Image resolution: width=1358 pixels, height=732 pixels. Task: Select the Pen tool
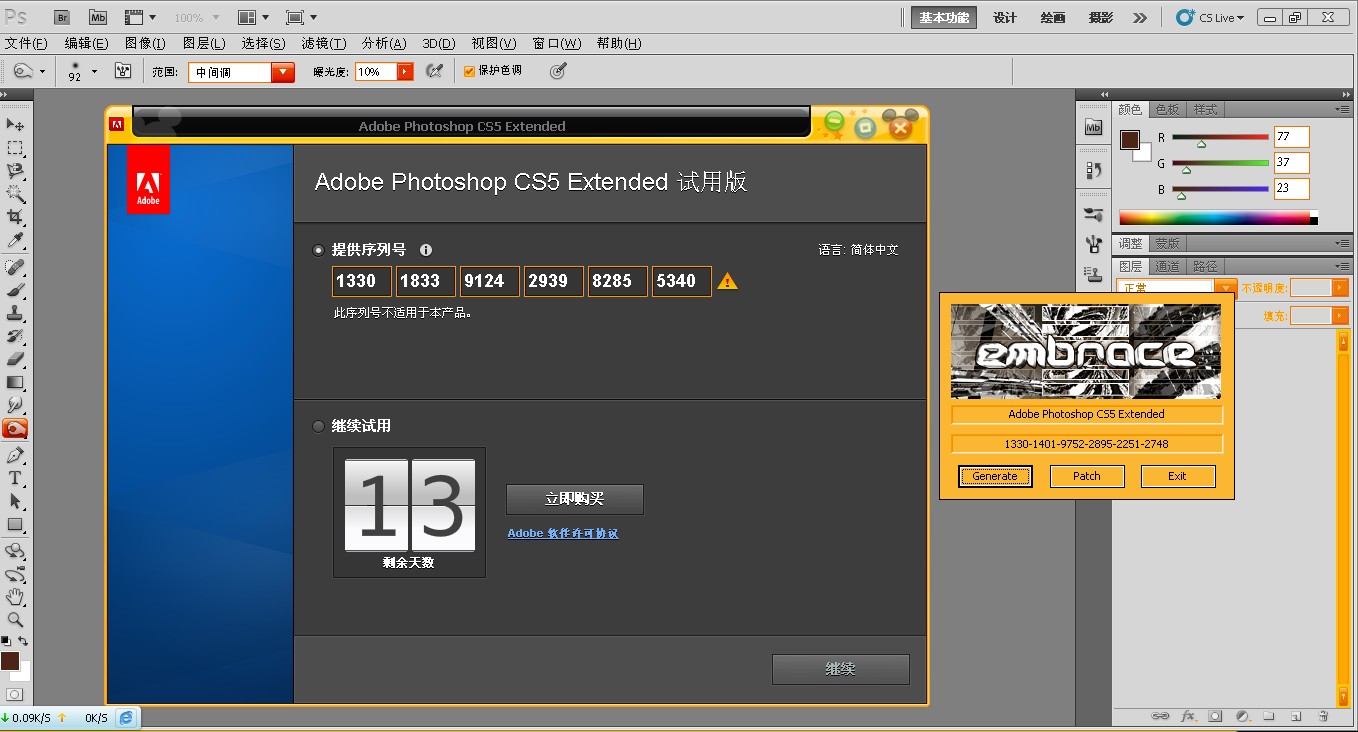(x=15, y=455)
